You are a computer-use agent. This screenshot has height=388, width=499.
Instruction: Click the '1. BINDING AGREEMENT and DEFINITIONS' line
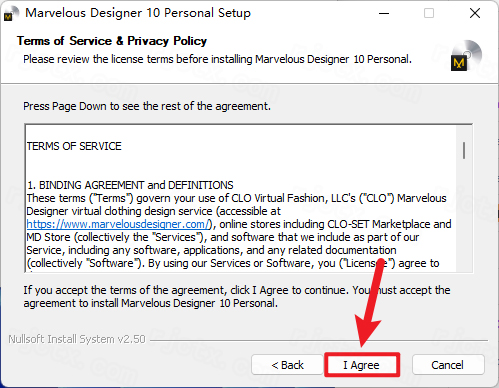pos(130,185)
